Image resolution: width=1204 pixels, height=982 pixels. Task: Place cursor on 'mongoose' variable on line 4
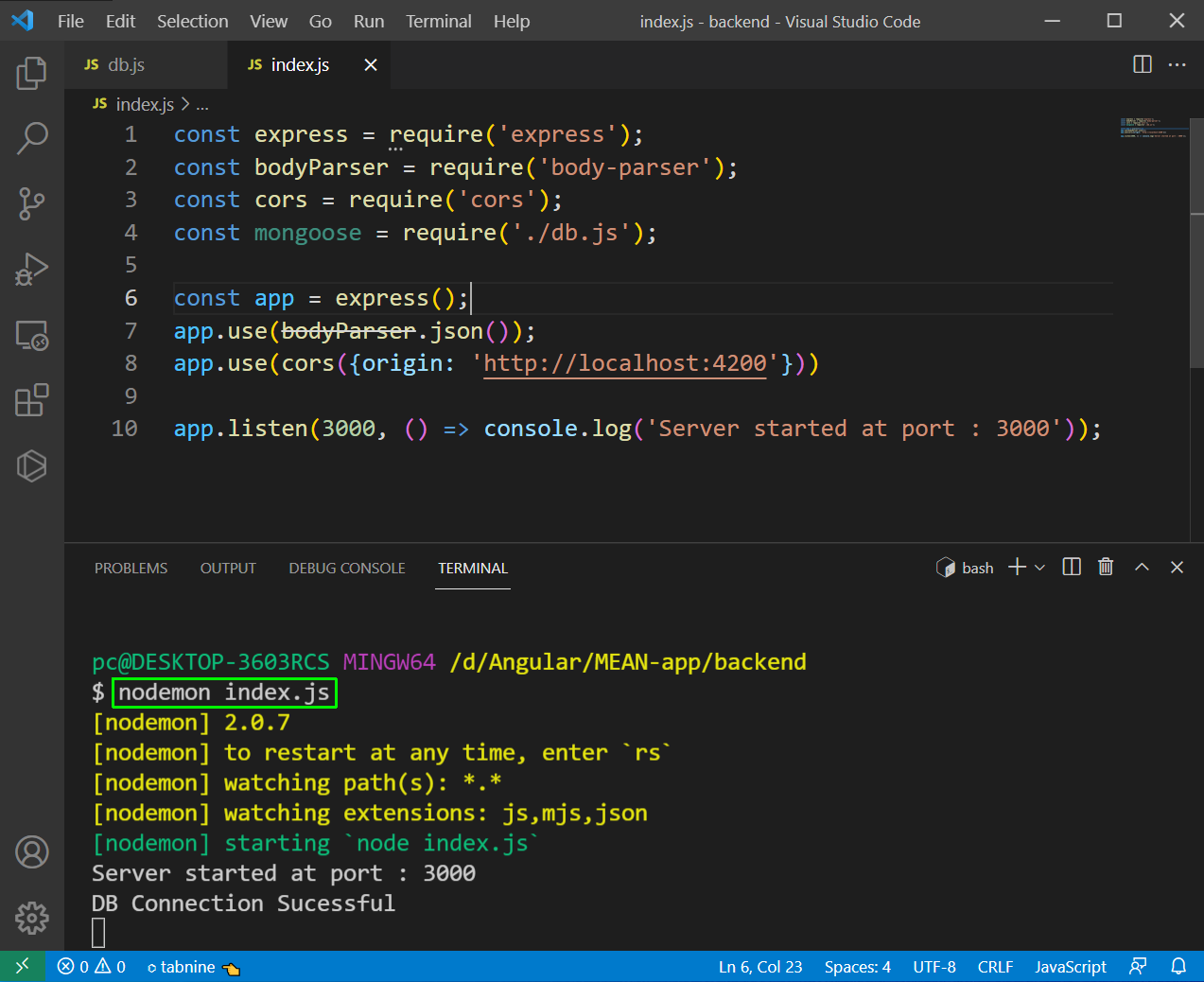(x=307, y=233)
